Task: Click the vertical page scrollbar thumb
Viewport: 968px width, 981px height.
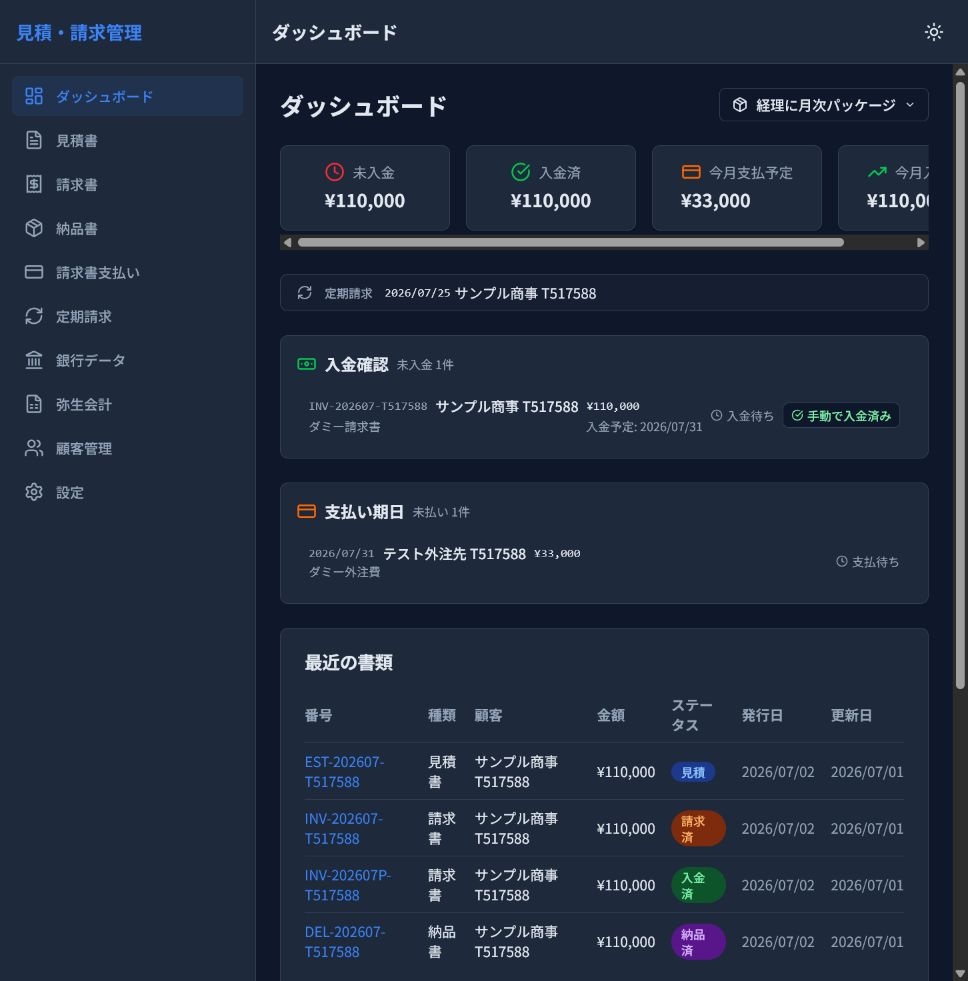Action: point(960,386)
